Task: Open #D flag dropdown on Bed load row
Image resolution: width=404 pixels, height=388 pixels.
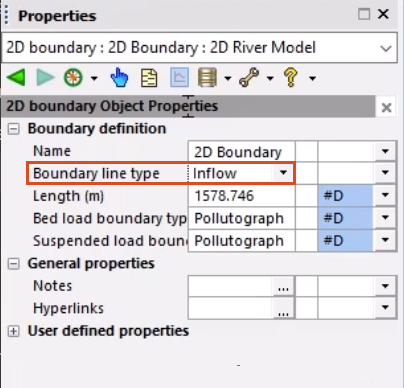Action: tap(385, 217)
